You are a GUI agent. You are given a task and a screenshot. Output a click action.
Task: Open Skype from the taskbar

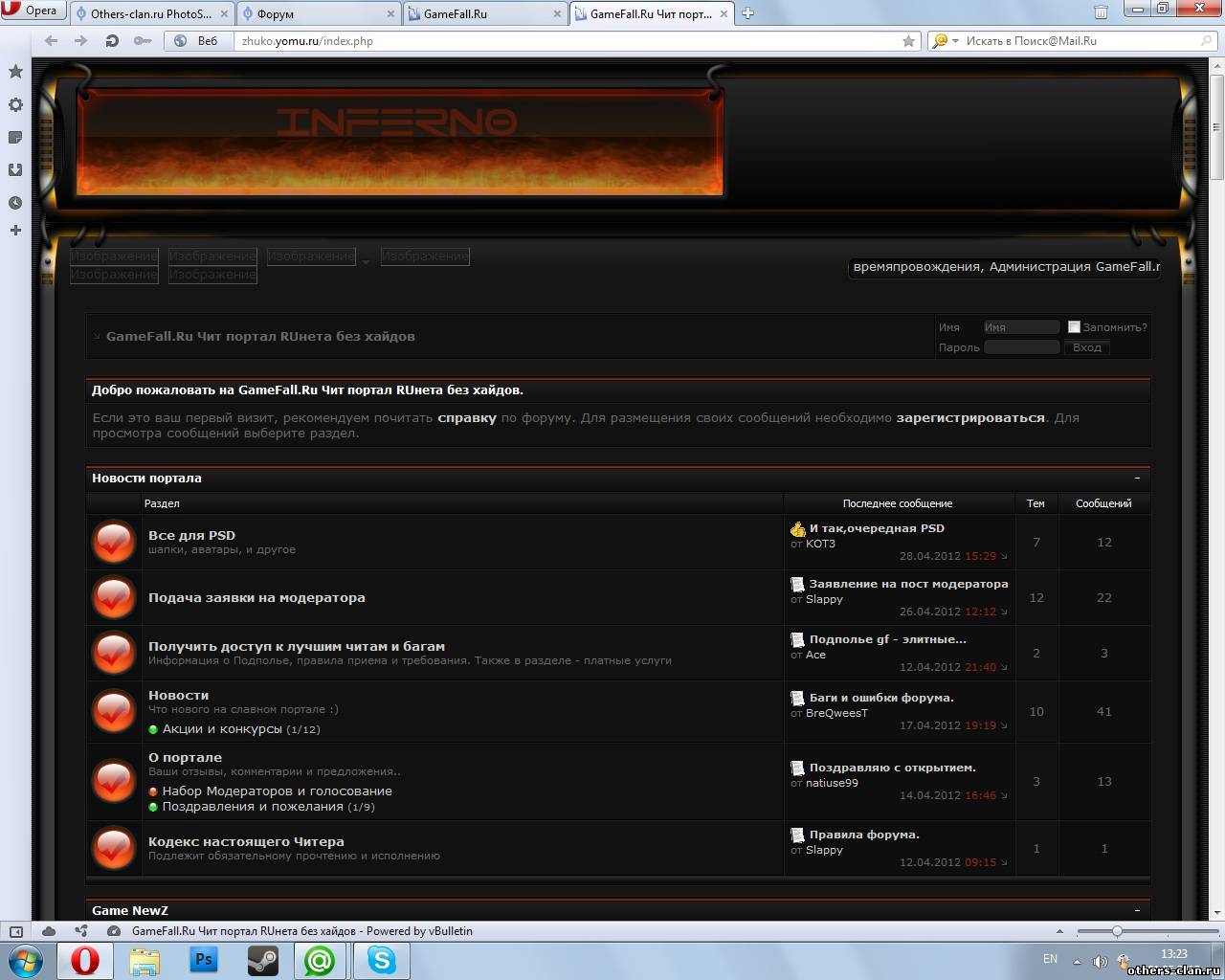tap(381, 960)
